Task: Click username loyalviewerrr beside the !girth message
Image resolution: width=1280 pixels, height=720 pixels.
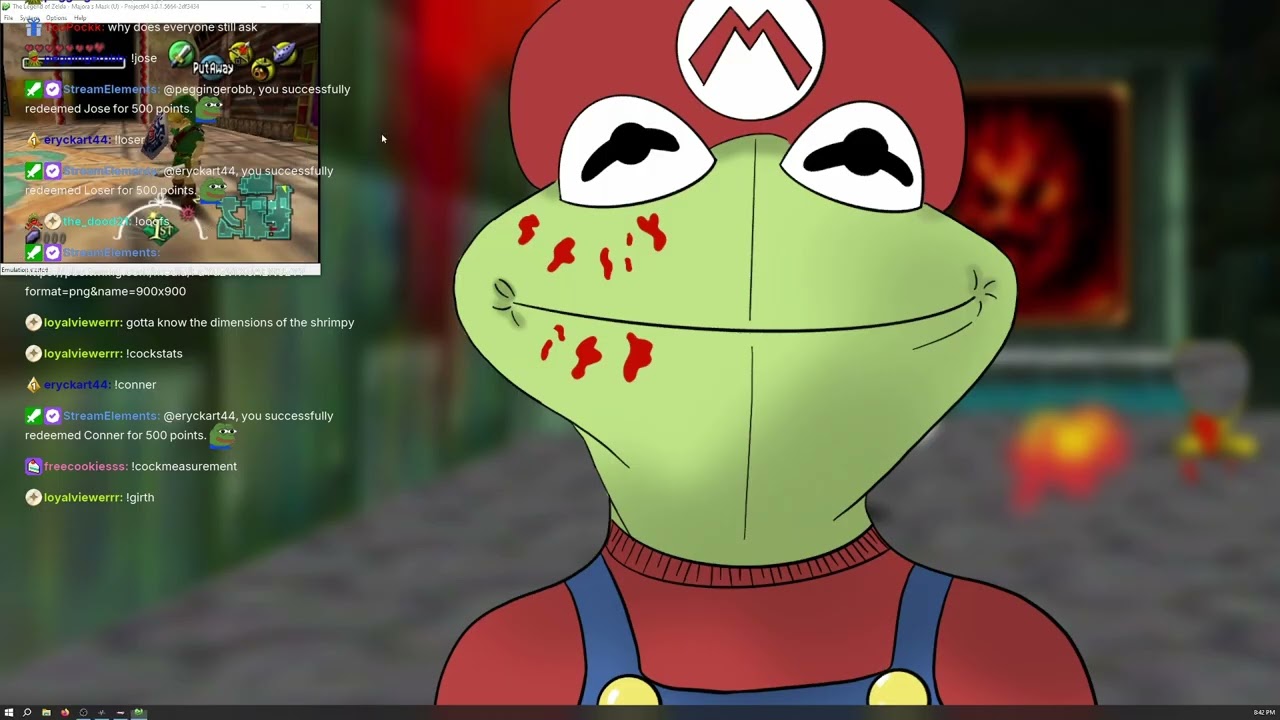Action: pos(83,498)
